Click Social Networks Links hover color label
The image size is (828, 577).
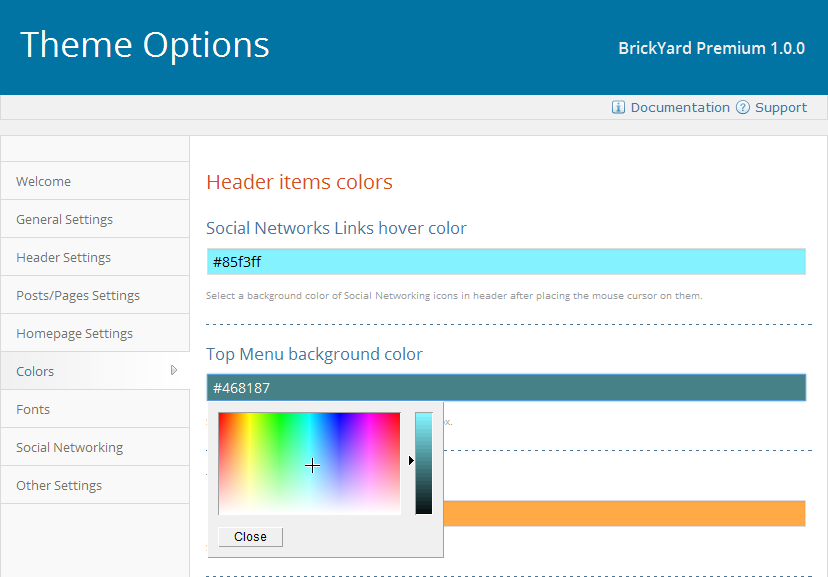336,228
